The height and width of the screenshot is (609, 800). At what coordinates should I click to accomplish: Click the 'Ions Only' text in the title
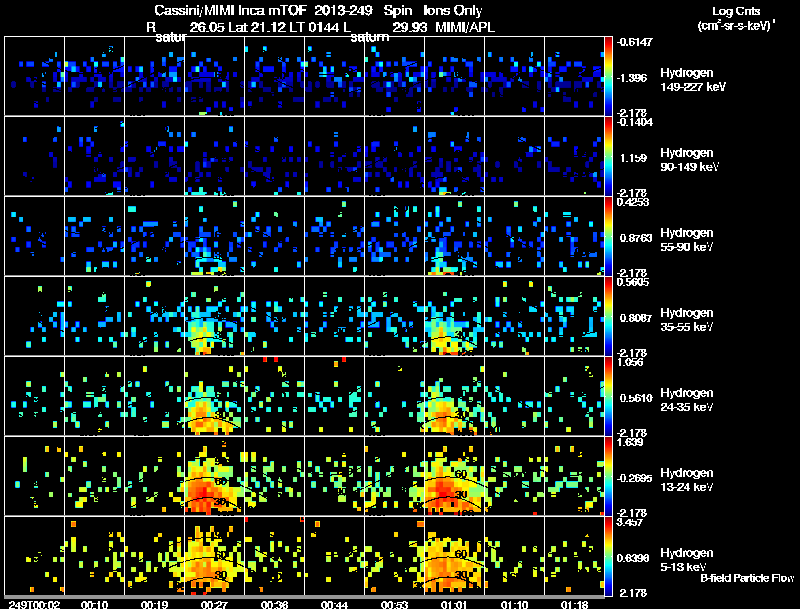point(453,10)
